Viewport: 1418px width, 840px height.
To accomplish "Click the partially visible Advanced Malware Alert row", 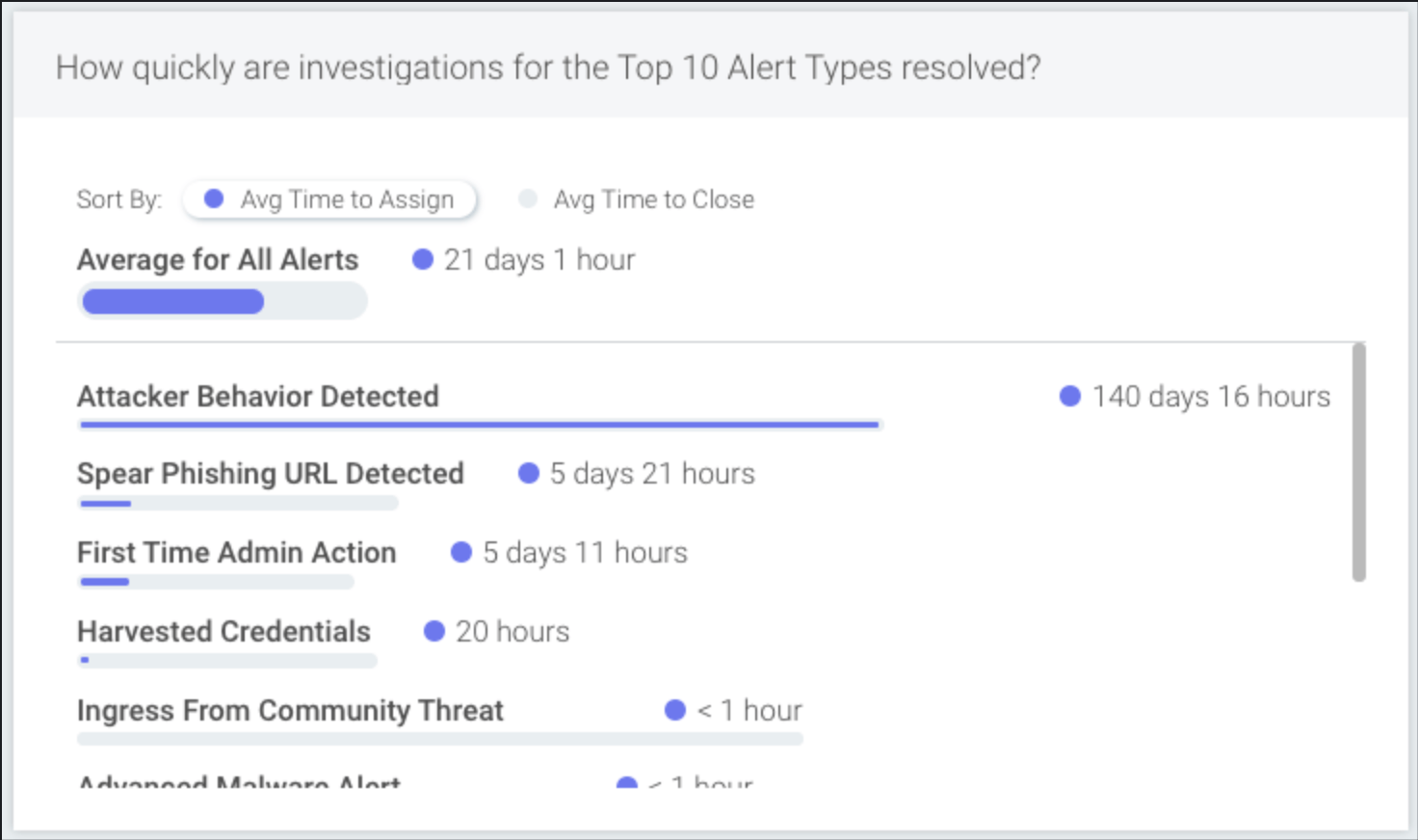I will tap(414, 780).
